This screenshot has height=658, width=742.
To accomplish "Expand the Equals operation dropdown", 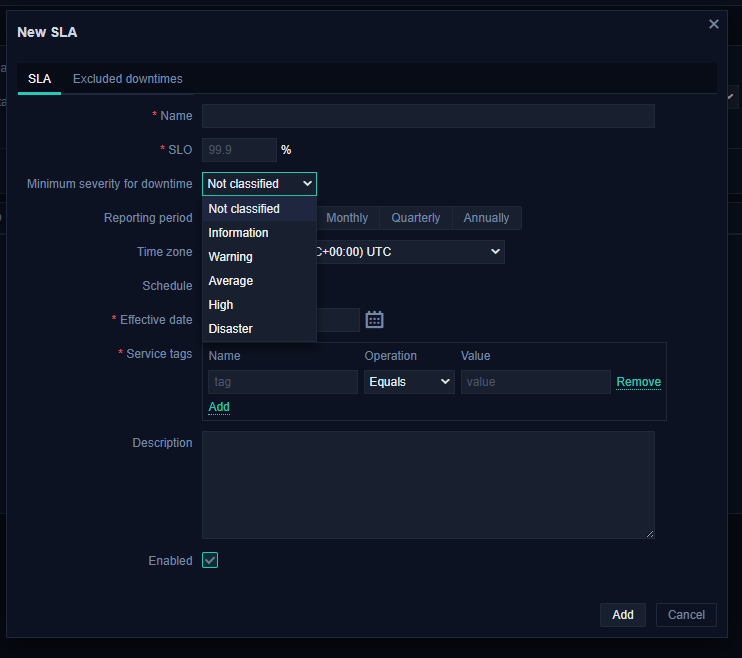I will click(409, 382).
